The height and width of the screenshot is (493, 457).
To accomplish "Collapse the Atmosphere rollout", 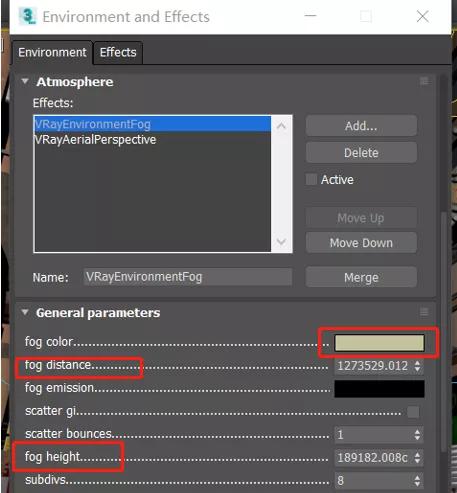I will click(x=25, y=81).
